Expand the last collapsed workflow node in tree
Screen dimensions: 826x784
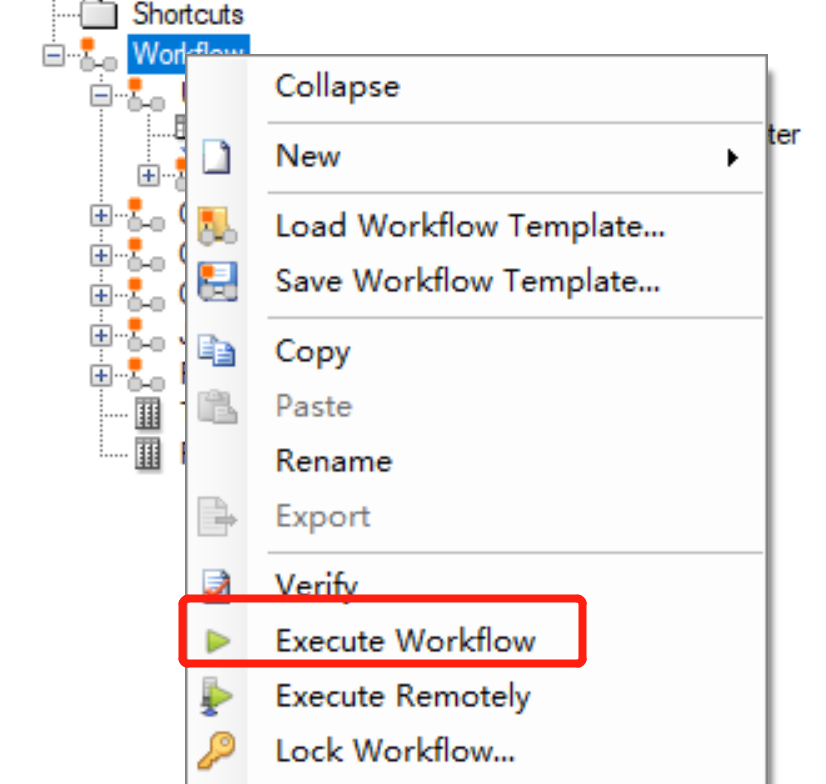point(101,376)
